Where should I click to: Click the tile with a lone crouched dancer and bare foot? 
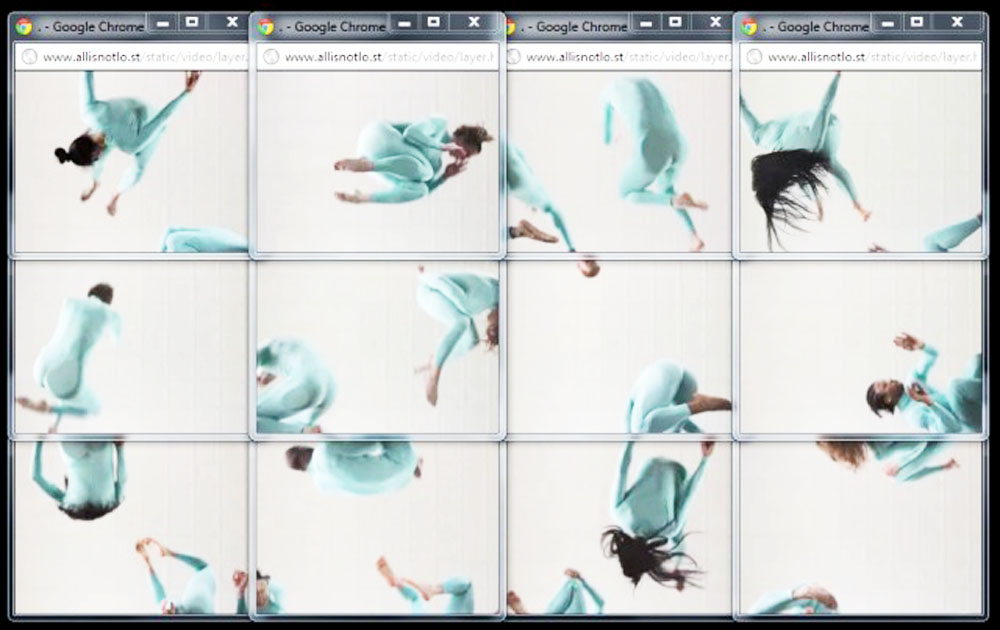pos(619,348)
